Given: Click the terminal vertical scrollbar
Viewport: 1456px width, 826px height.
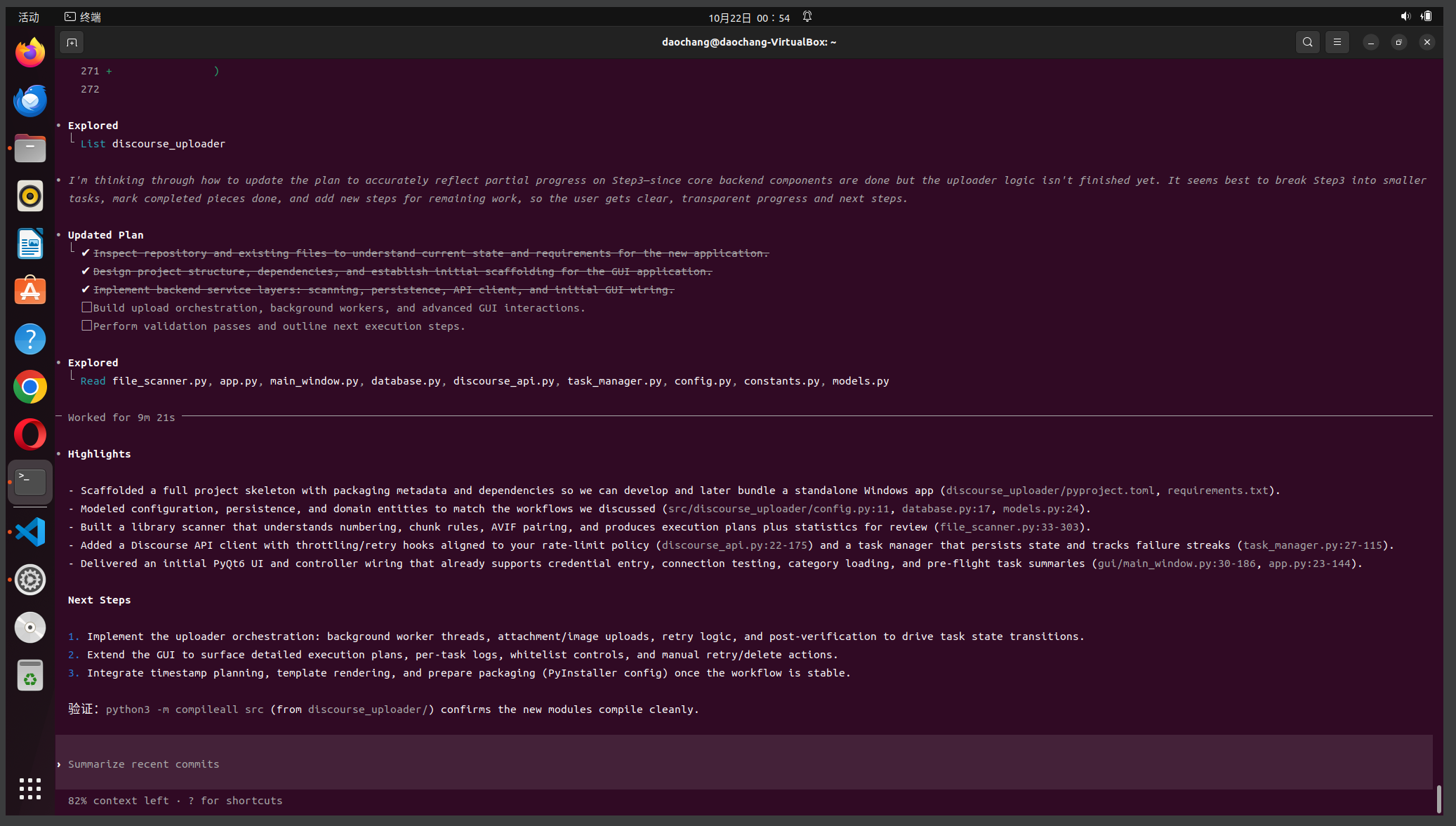Looking at the screenshot, I should [1438, 799].
